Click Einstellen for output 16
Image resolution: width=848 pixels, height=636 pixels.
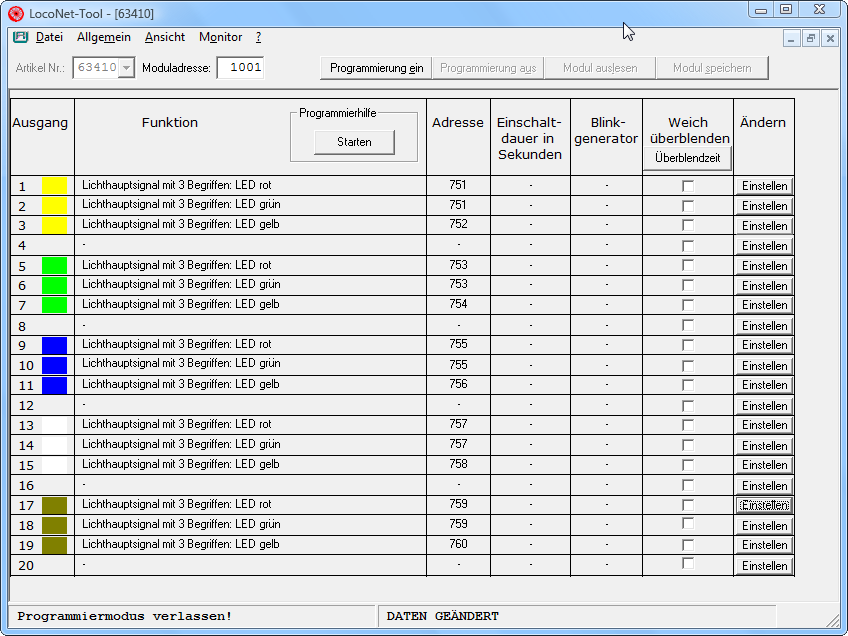click(x=764, y=486)
